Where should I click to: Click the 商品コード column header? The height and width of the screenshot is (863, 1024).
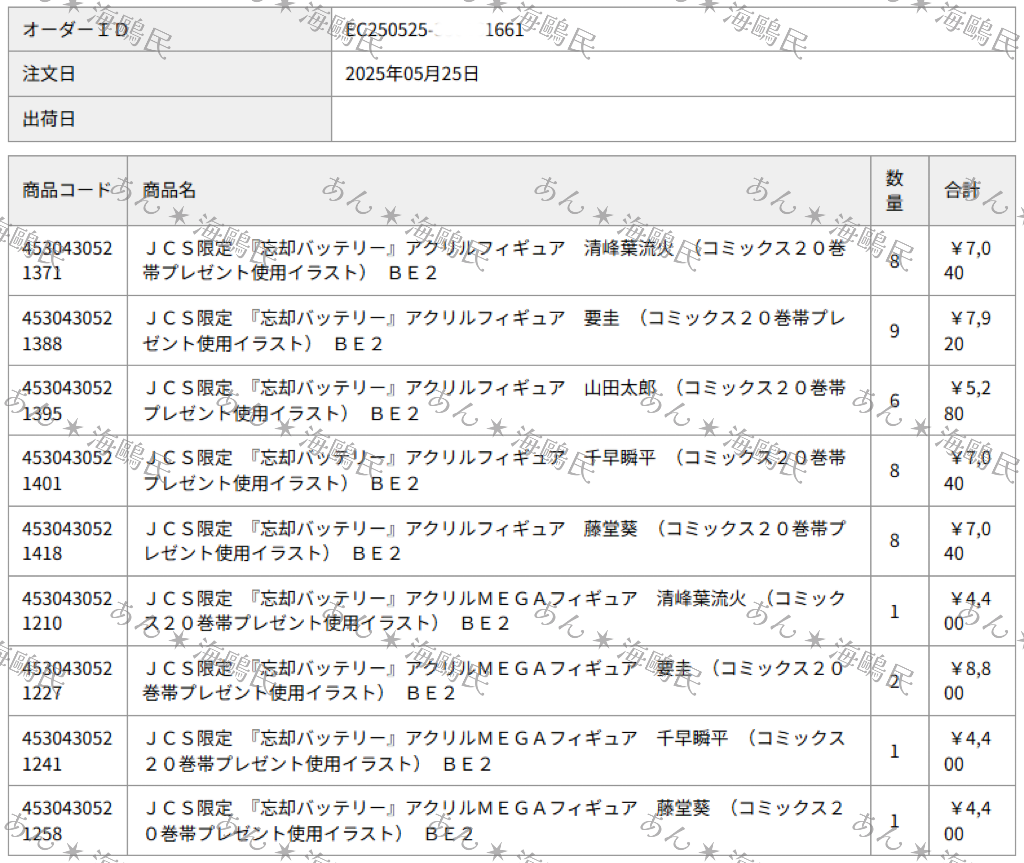[x=68, y=191]
